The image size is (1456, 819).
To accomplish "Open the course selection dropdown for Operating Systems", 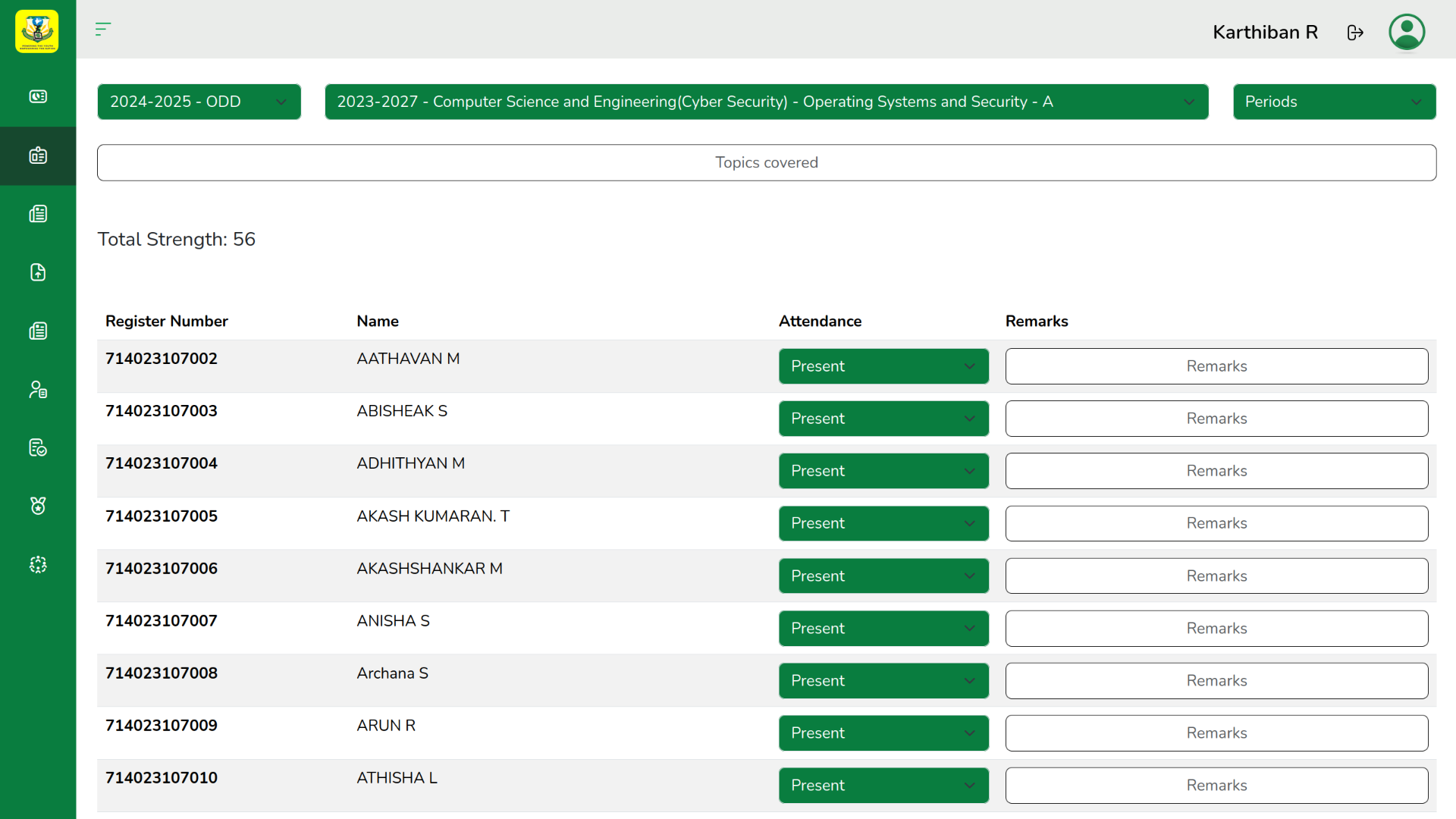I will [x=766, y=101].
